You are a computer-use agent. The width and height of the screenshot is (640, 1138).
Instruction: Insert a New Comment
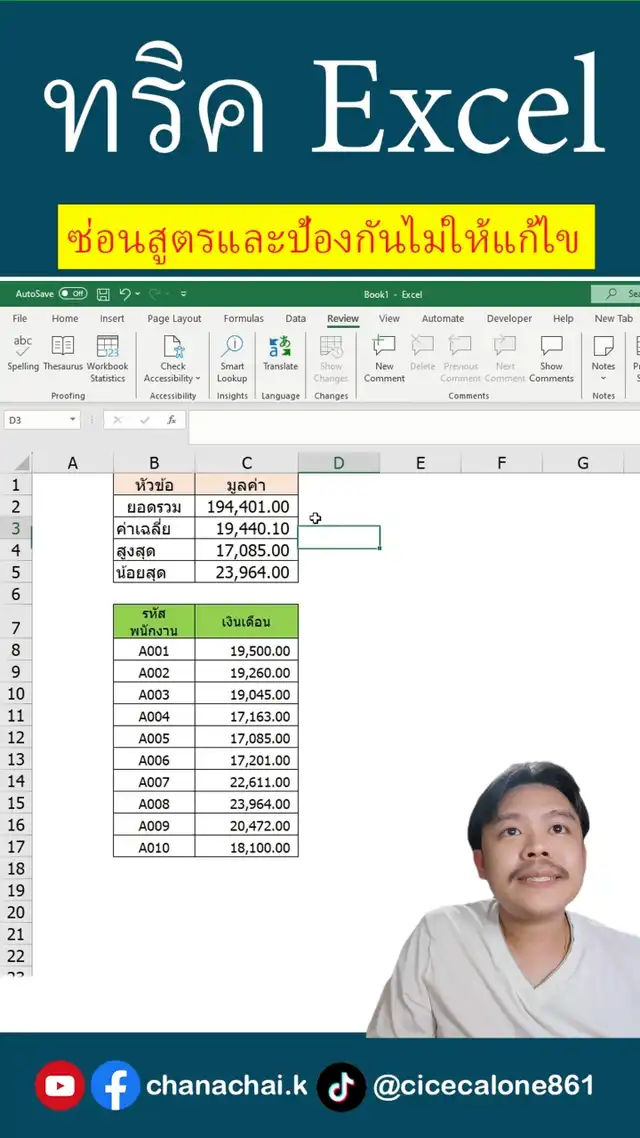384,346
